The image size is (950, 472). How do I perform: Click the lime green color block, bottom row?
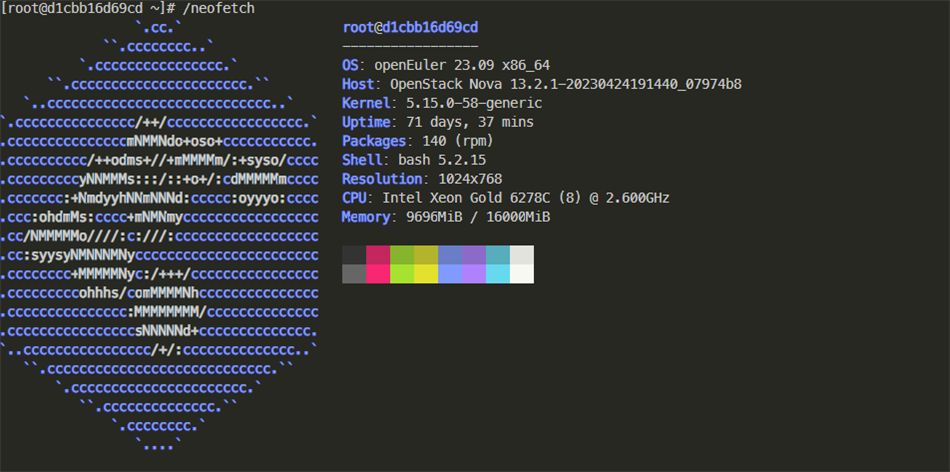coord(402,274)
